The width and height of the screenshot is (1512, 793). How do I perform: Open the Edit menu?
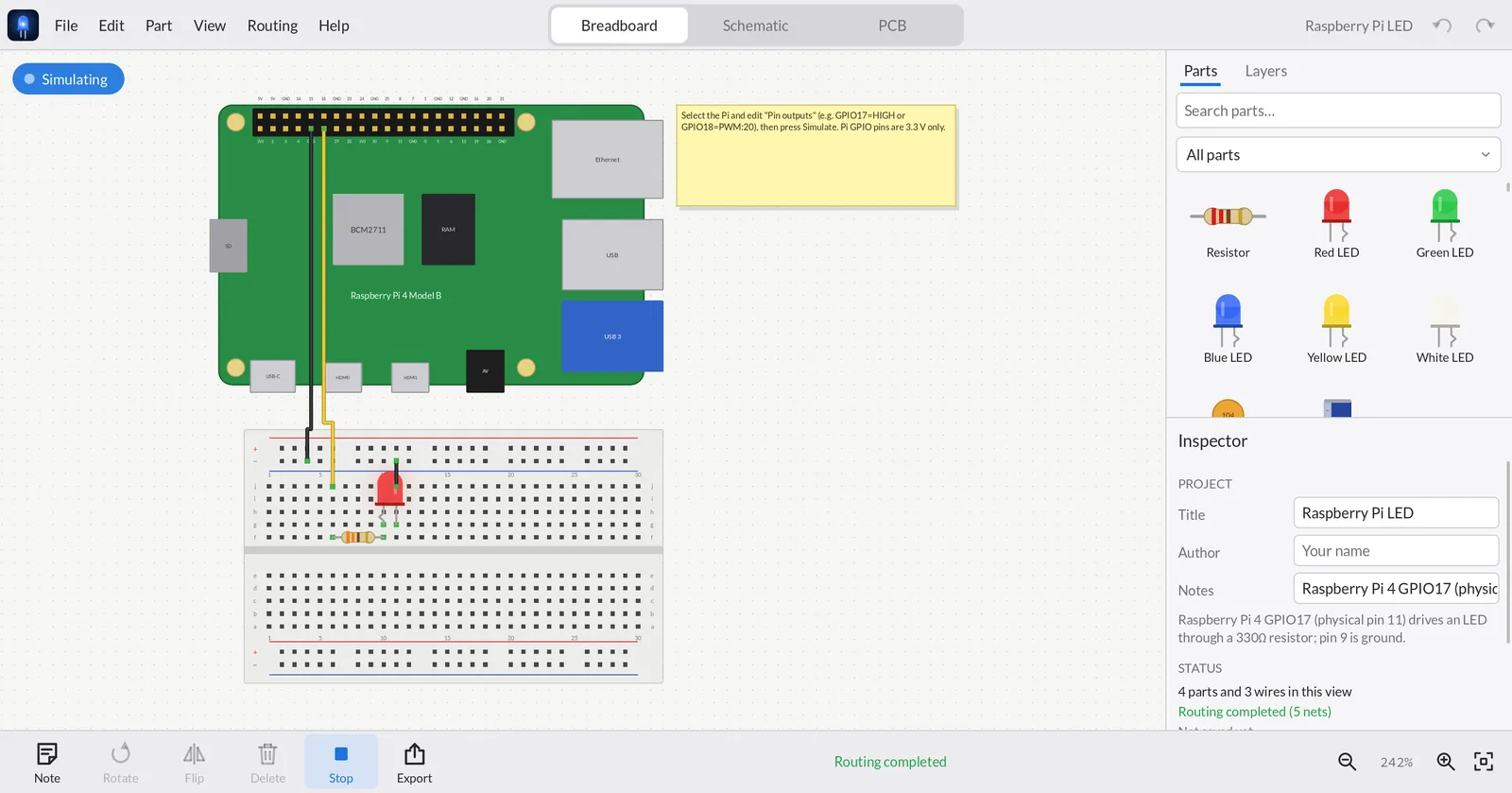pyautogui.click(x=112, y=26)
